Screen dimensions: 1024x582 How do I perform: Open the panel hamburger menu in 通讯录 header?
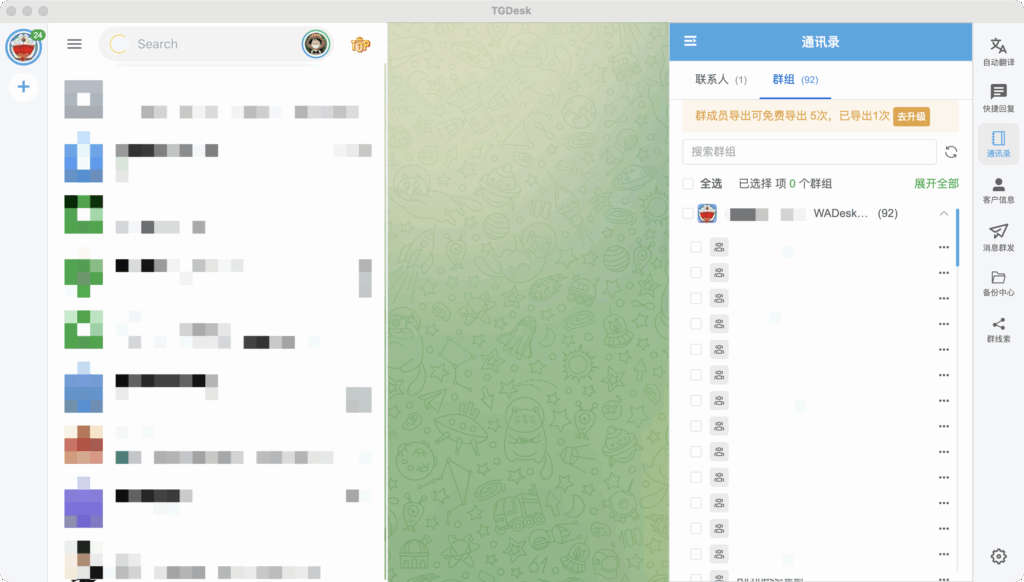690,41
